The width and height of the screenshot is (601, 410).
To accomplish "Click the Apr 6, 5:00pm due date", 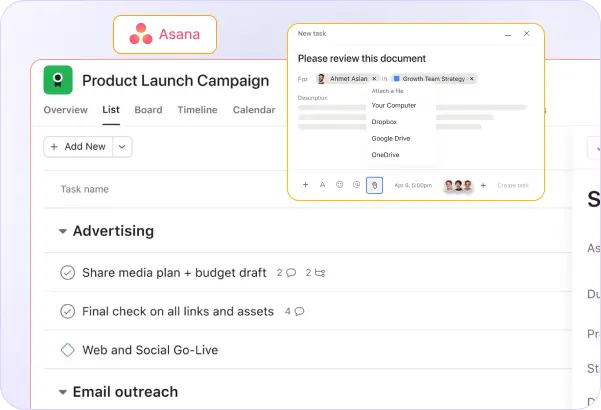I will point(413,185).
